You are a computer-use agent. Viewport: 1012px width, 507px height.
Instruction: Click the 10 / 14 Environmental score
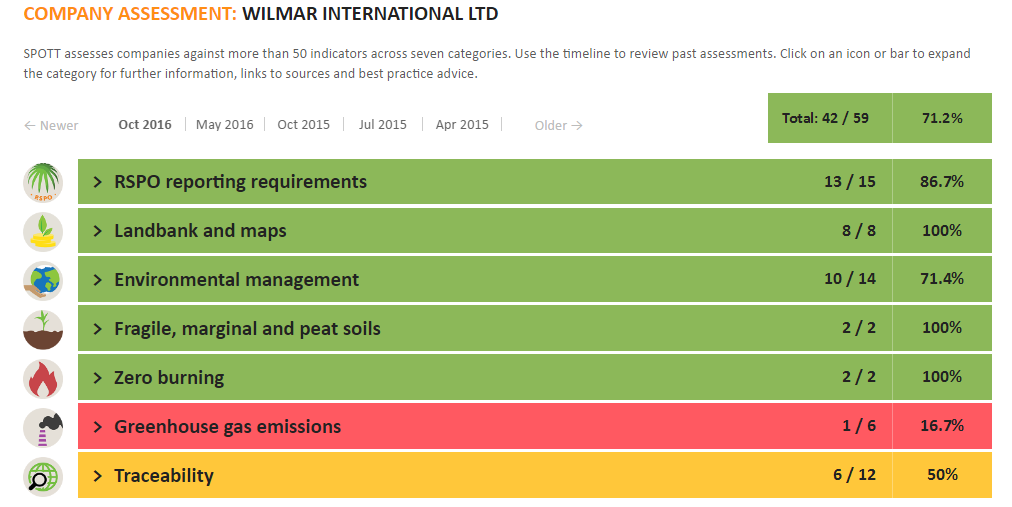coord(849,279)
